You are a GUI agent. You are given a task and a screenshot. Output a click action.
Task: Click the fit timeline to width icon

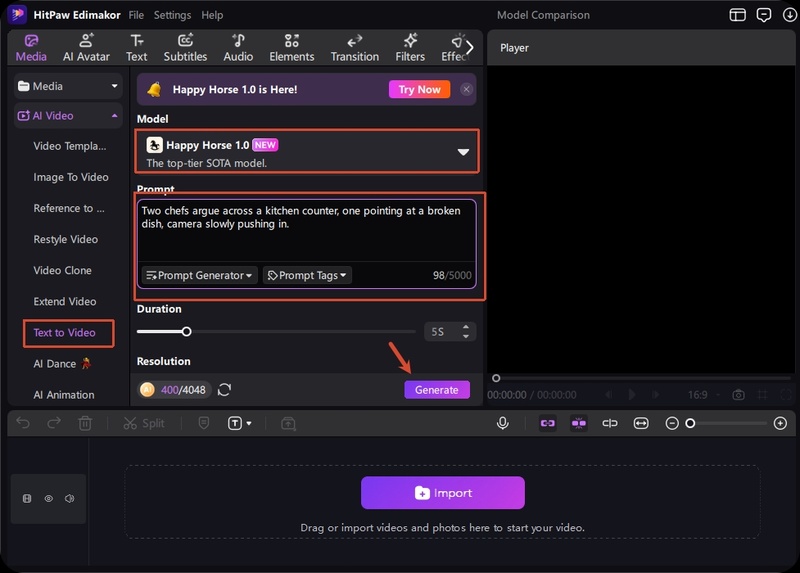click(x=641, y=423)
